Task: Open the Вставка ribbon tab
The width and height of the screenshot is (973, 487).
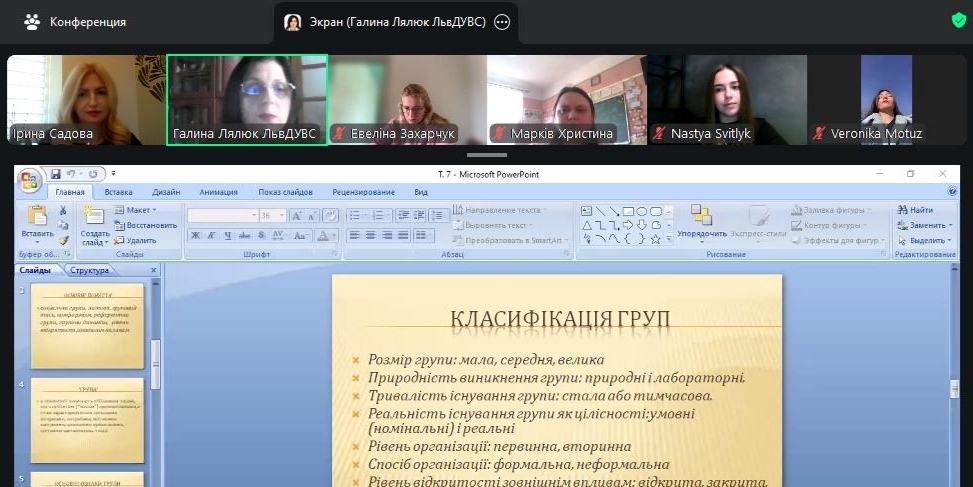Action: tap(118, 192)
